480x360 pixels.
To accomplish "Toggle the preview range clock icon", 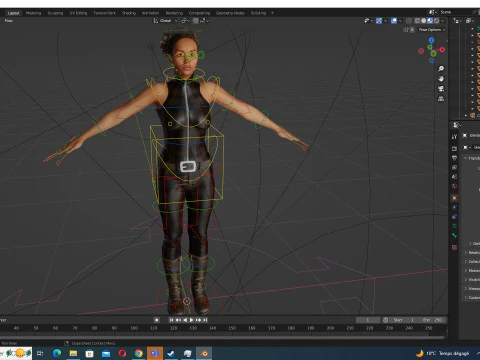I will click(386, 320).
